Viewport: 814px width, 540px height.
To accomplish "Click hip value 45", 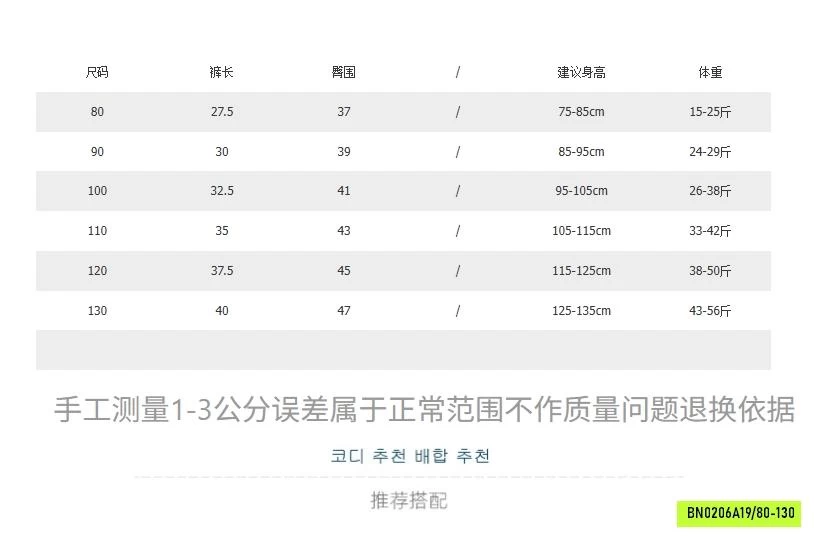I will click(x=344, y=271).
